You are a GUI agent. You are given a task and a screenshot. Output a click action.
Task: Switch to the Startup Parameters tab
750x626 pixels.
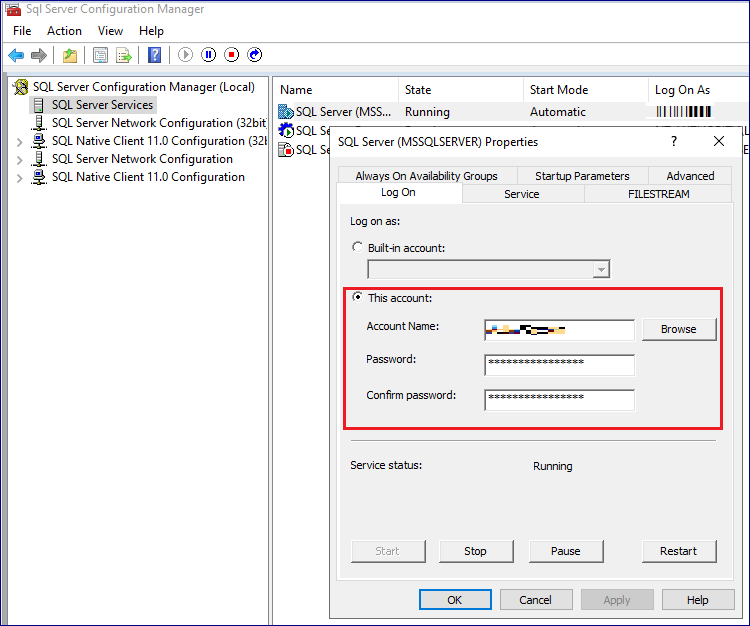pyautogui.click(x=582, y=176)
